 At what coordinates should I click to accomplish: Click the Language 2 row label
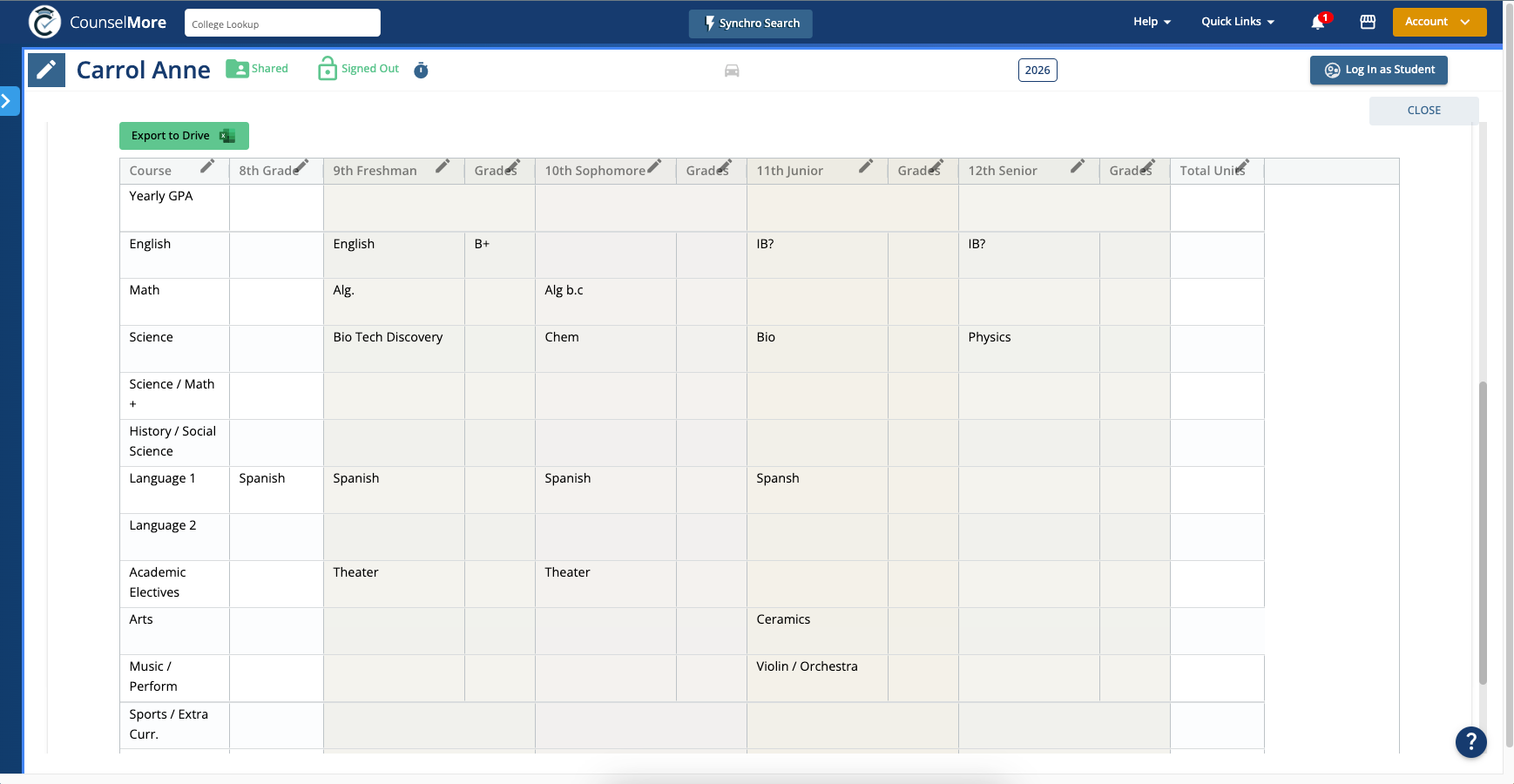point(163,525)
